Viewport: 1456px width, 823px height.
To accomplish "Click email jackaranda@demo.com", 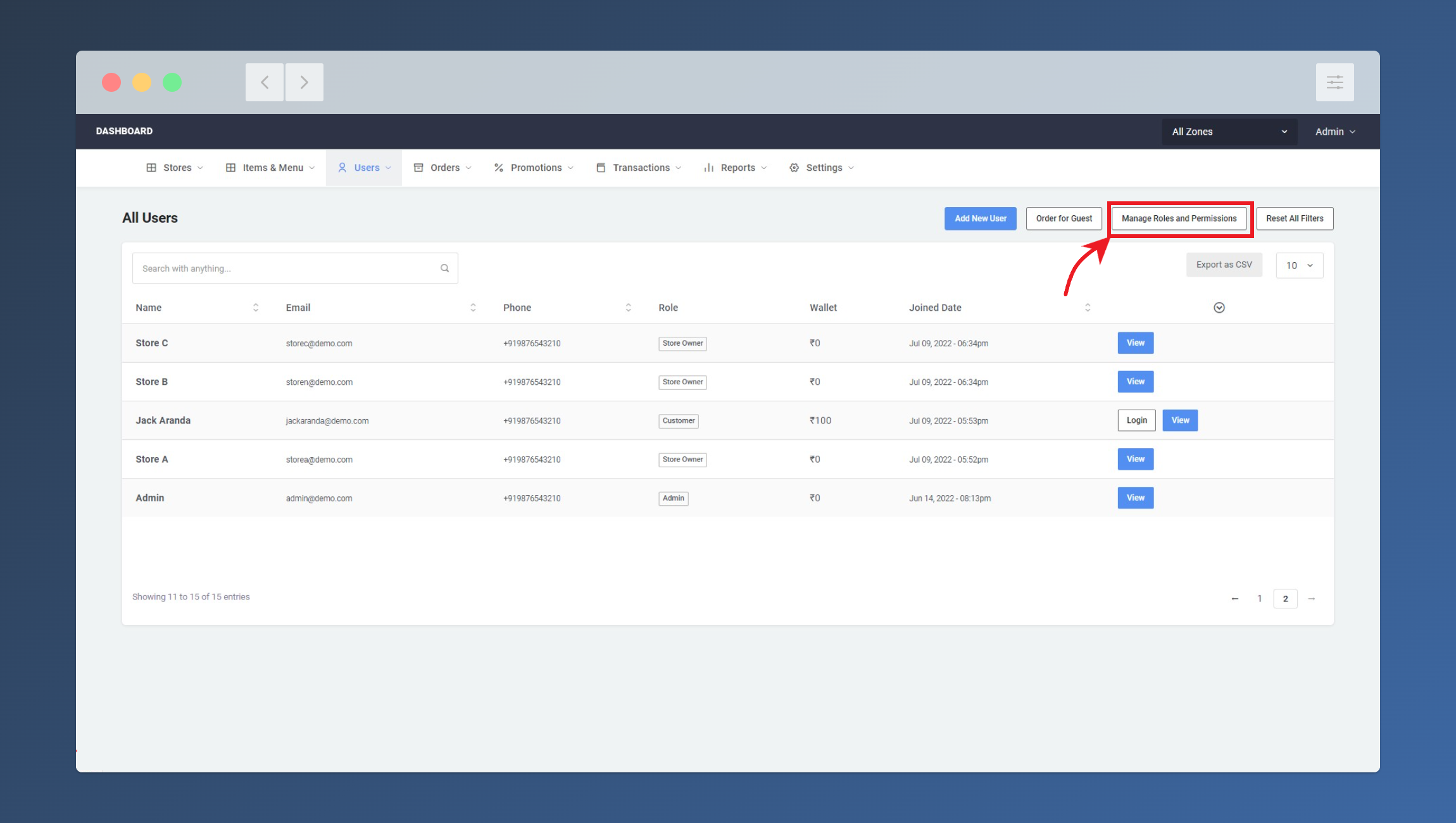I will (327, 421).
